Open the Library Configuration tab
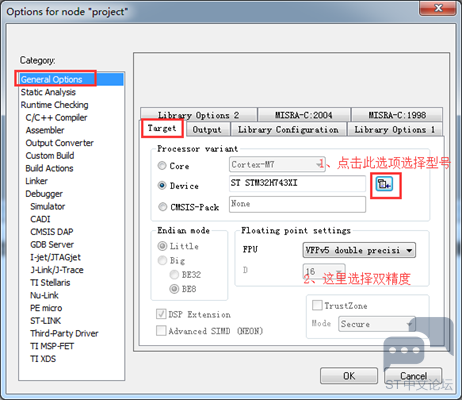The image size is (462, 400). coord(288,130)
